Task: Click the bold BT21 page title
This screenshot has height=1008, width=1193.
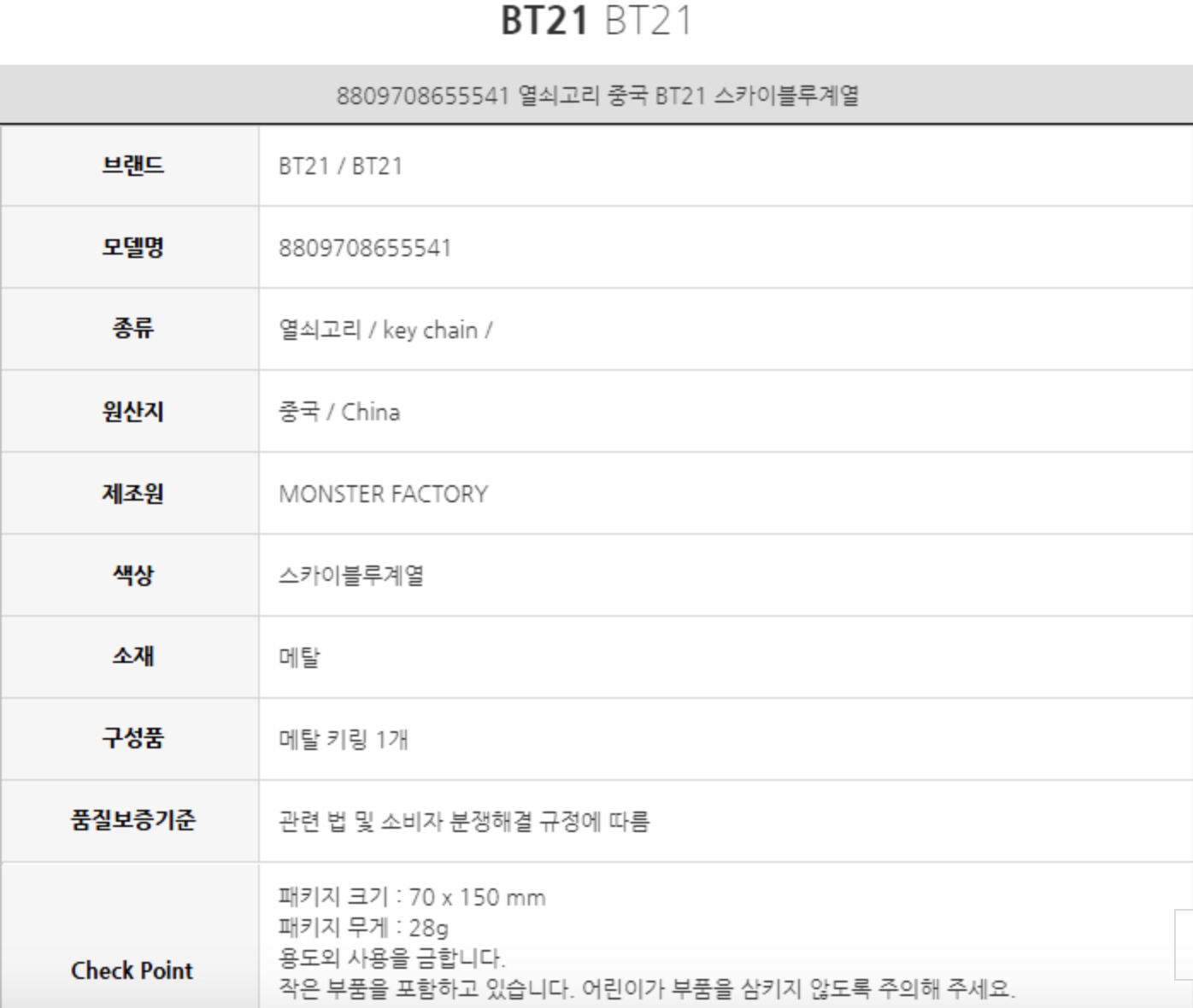Action: pos(544,21)
